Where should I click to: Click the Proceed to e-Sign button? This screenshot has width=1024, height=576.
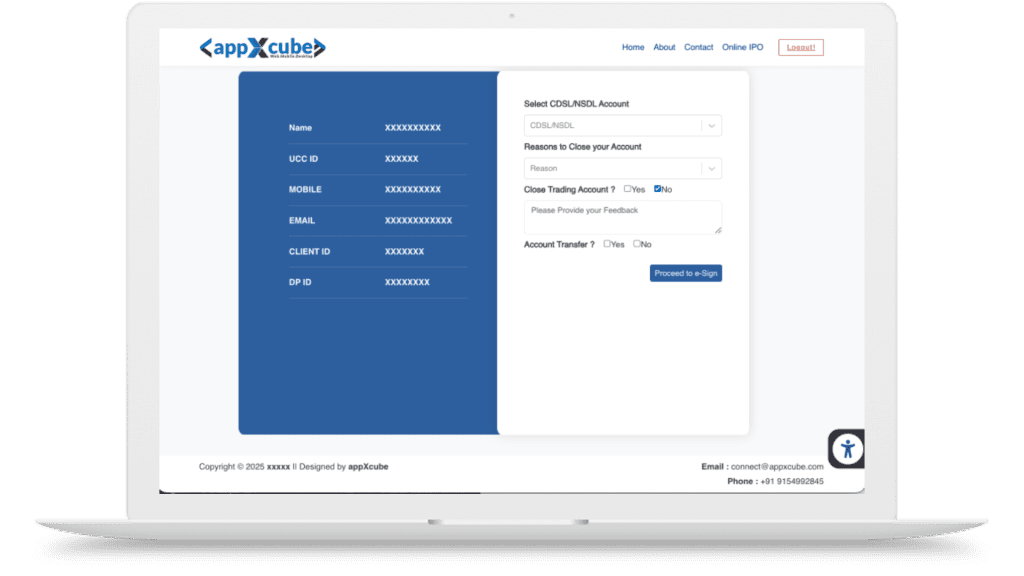[685, 273]
